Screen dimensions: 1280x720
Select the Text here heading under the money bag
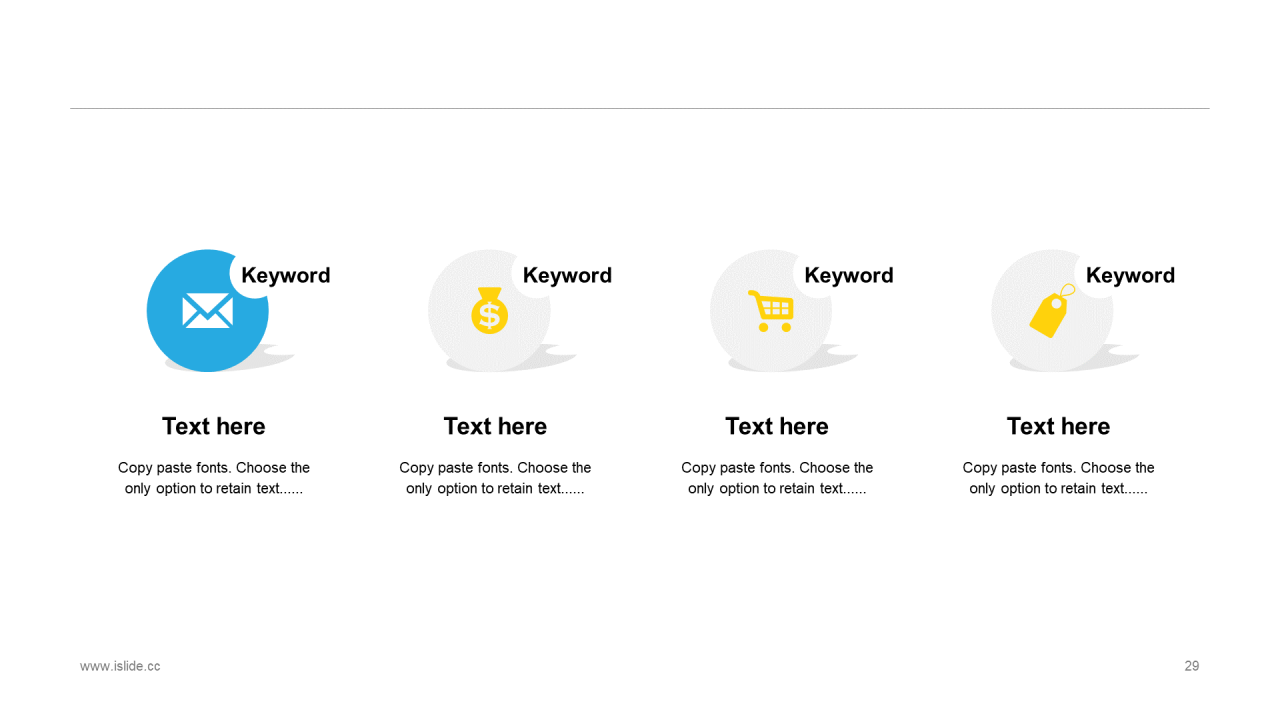pos(495,426)
